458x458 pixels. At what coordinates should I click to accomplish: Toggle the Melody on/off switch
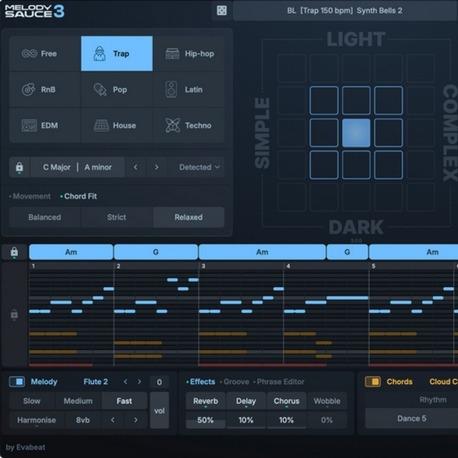17,382
